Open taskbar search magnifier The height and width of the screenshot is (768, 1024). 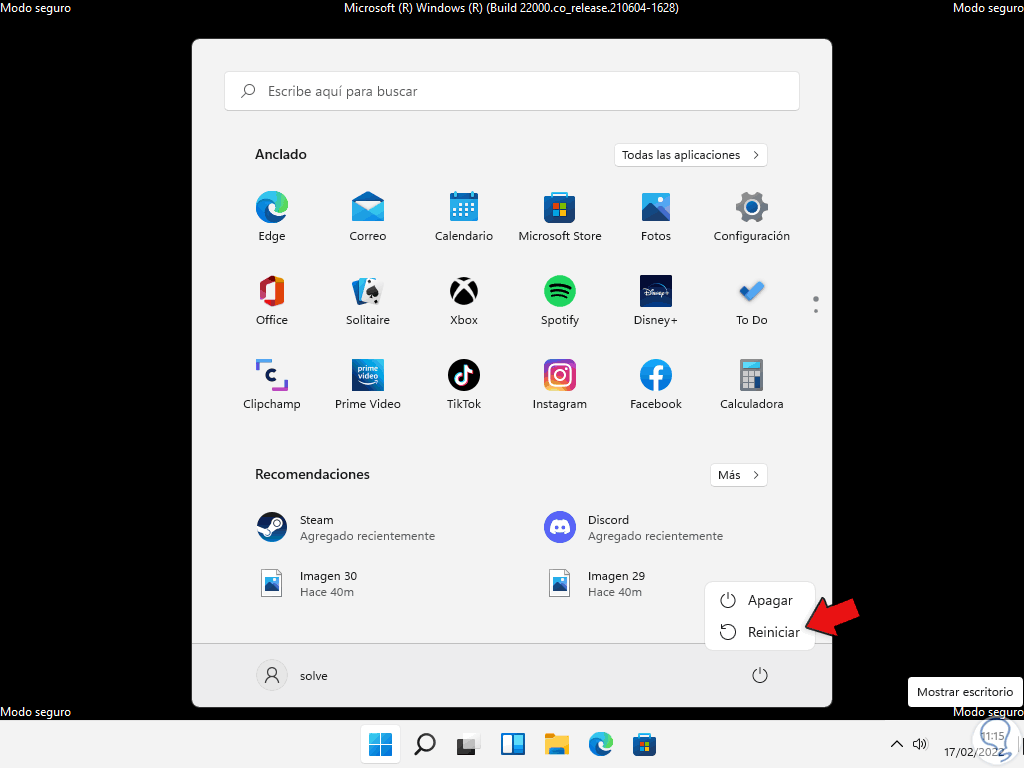click(x=425, y=744)
